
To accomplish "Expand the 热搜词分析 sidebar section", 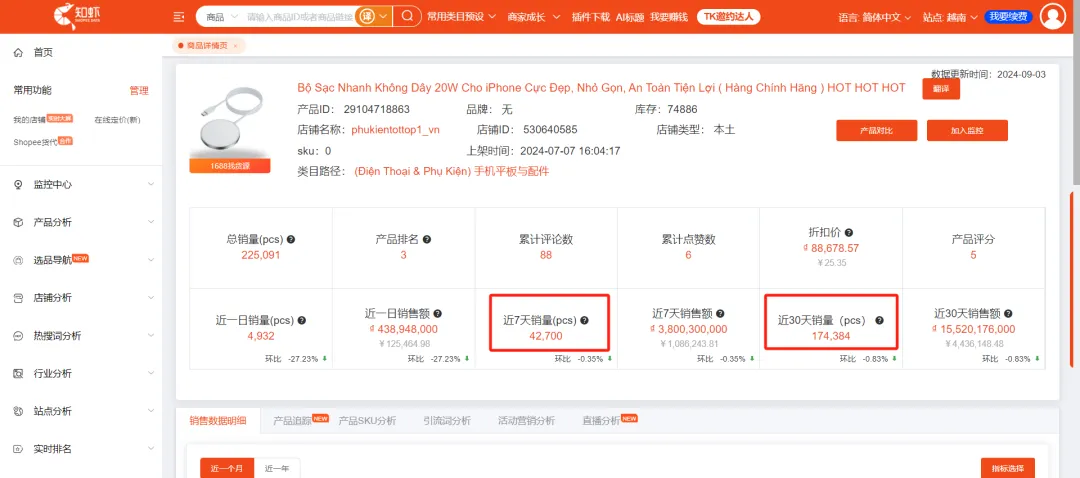I will pos(151,336).
